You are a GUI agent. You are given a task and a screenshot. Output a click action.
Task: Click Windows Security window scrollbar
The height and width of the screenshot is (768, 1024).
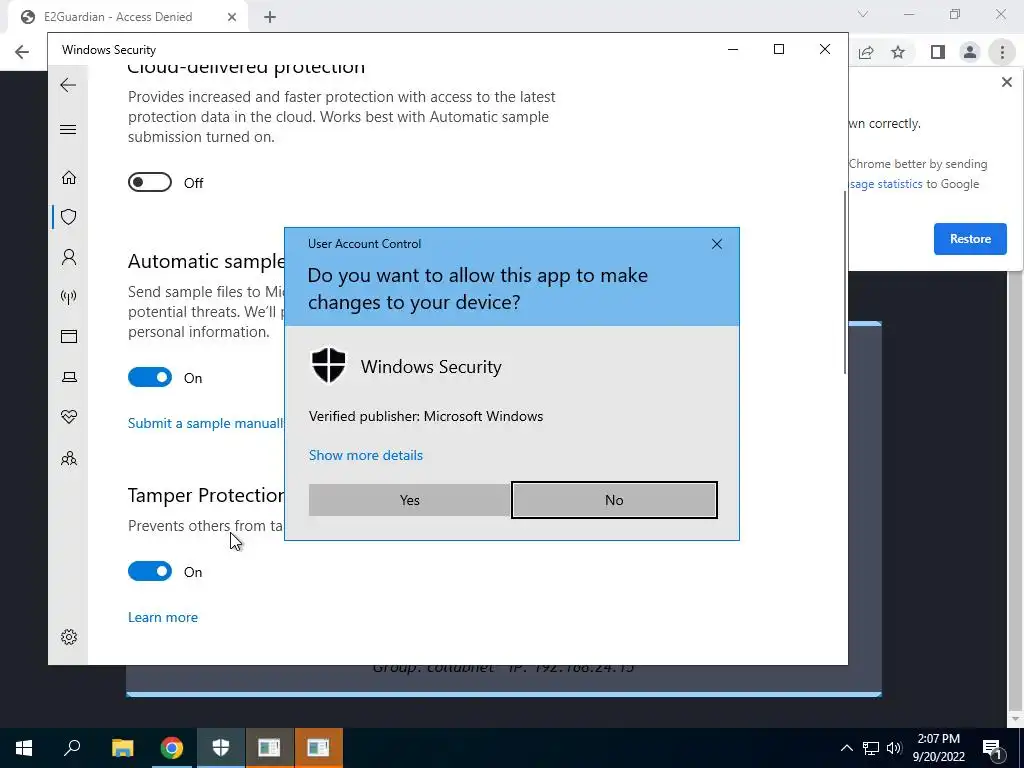tap(844, 281)
